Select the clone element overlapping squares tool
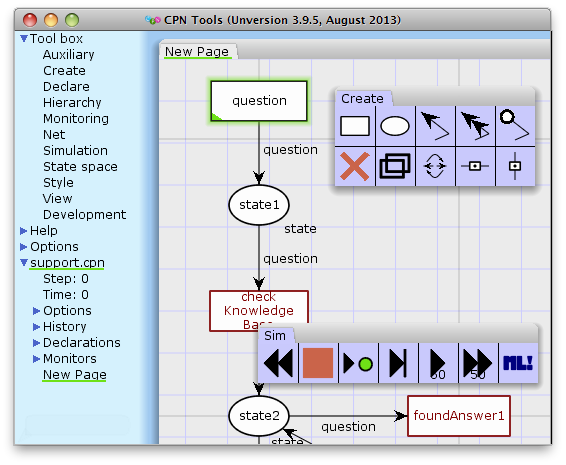 pyautogui.click(x=395, y=166)
